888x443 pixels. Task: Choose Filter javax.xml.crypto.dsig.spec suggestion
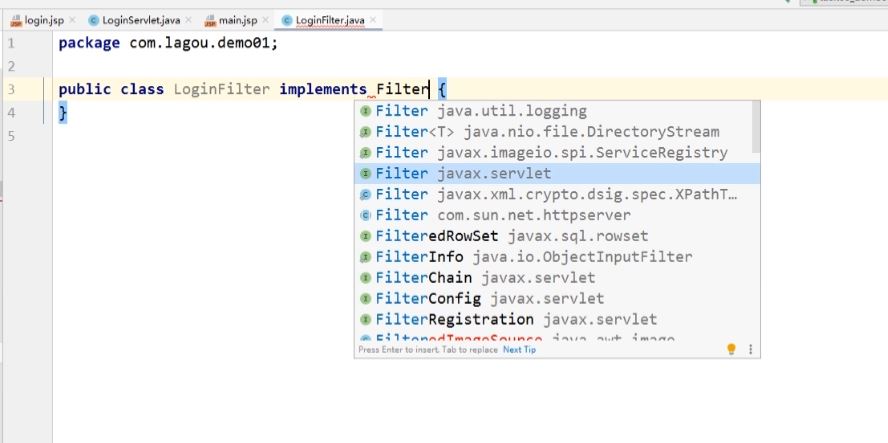point(557,194)
